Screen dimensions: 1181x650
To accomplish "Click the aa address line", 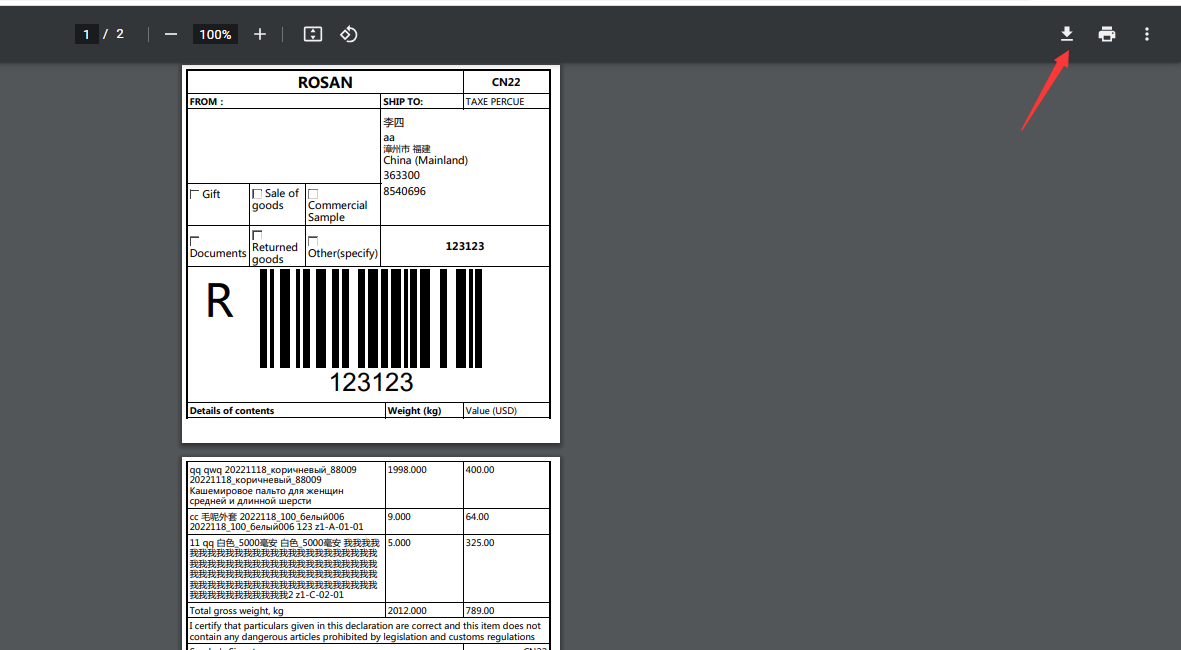I will (389, 138).
